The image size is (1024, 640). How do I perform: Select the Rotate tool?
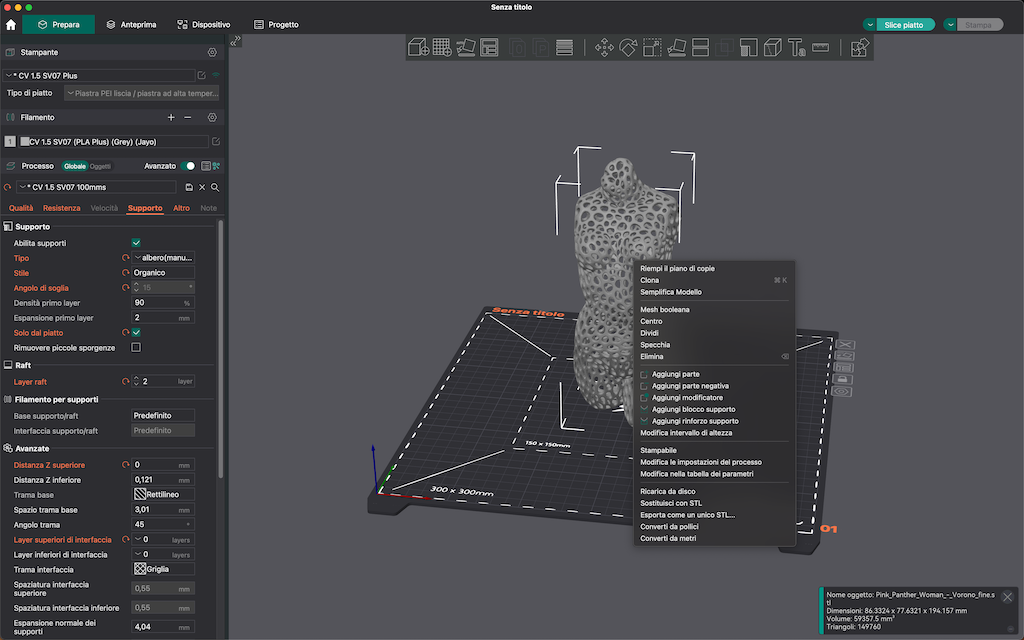(x=628, y=48)
